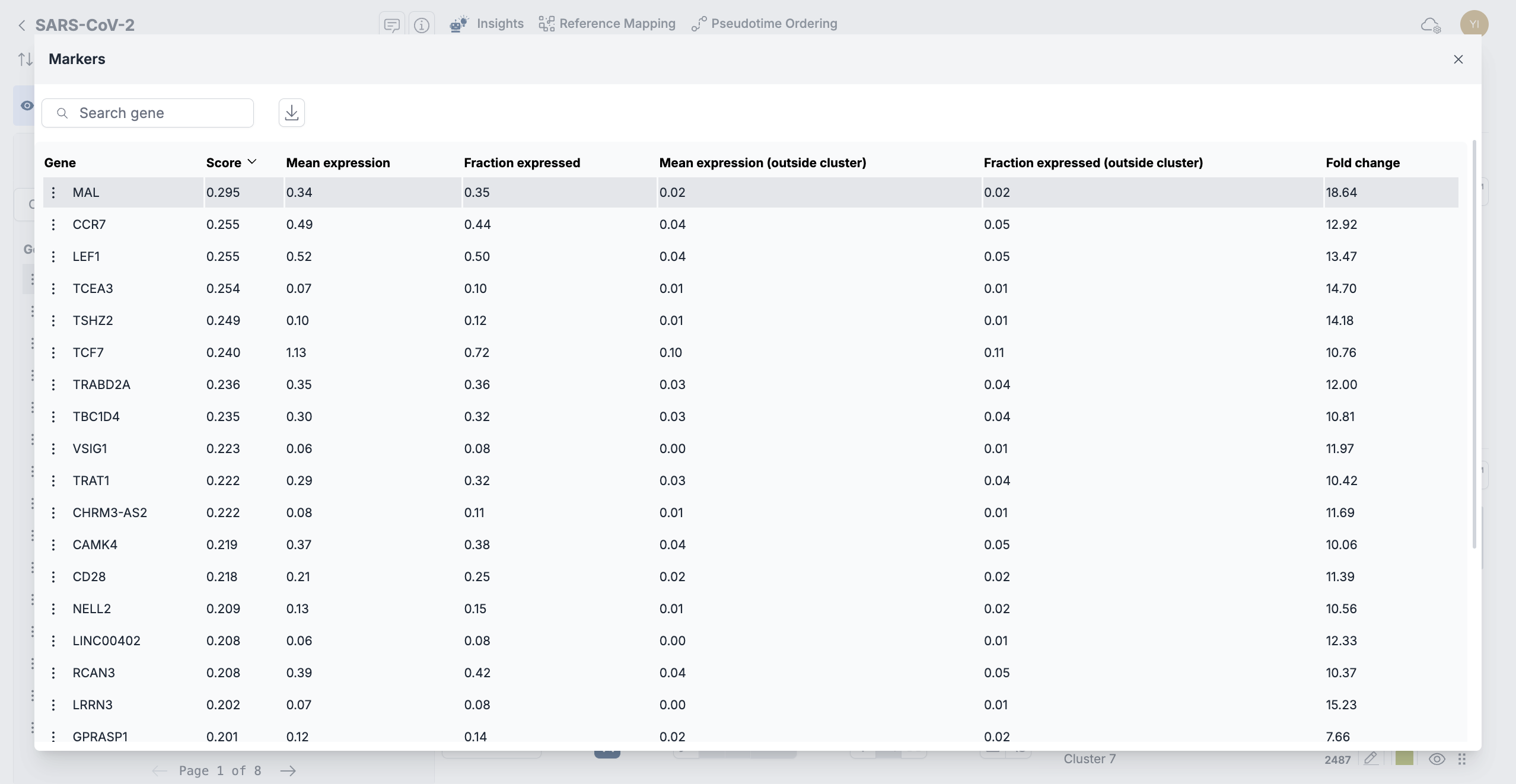Toggle the eye icon in left sidebar

[27, 106]
